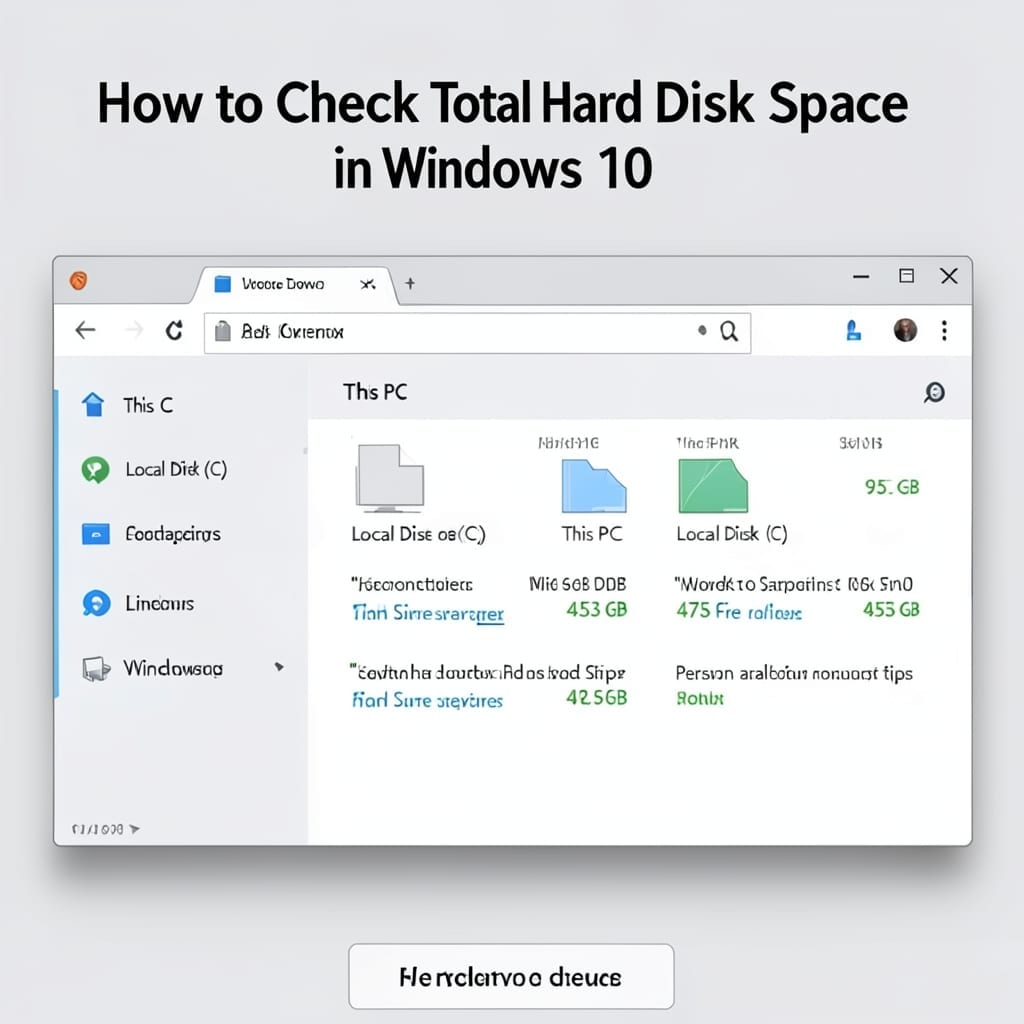Click the blue folder icon for Foodapcirus
Image resolution: width=1024 pixels, height=1024 pixels.
pos(95,534)
